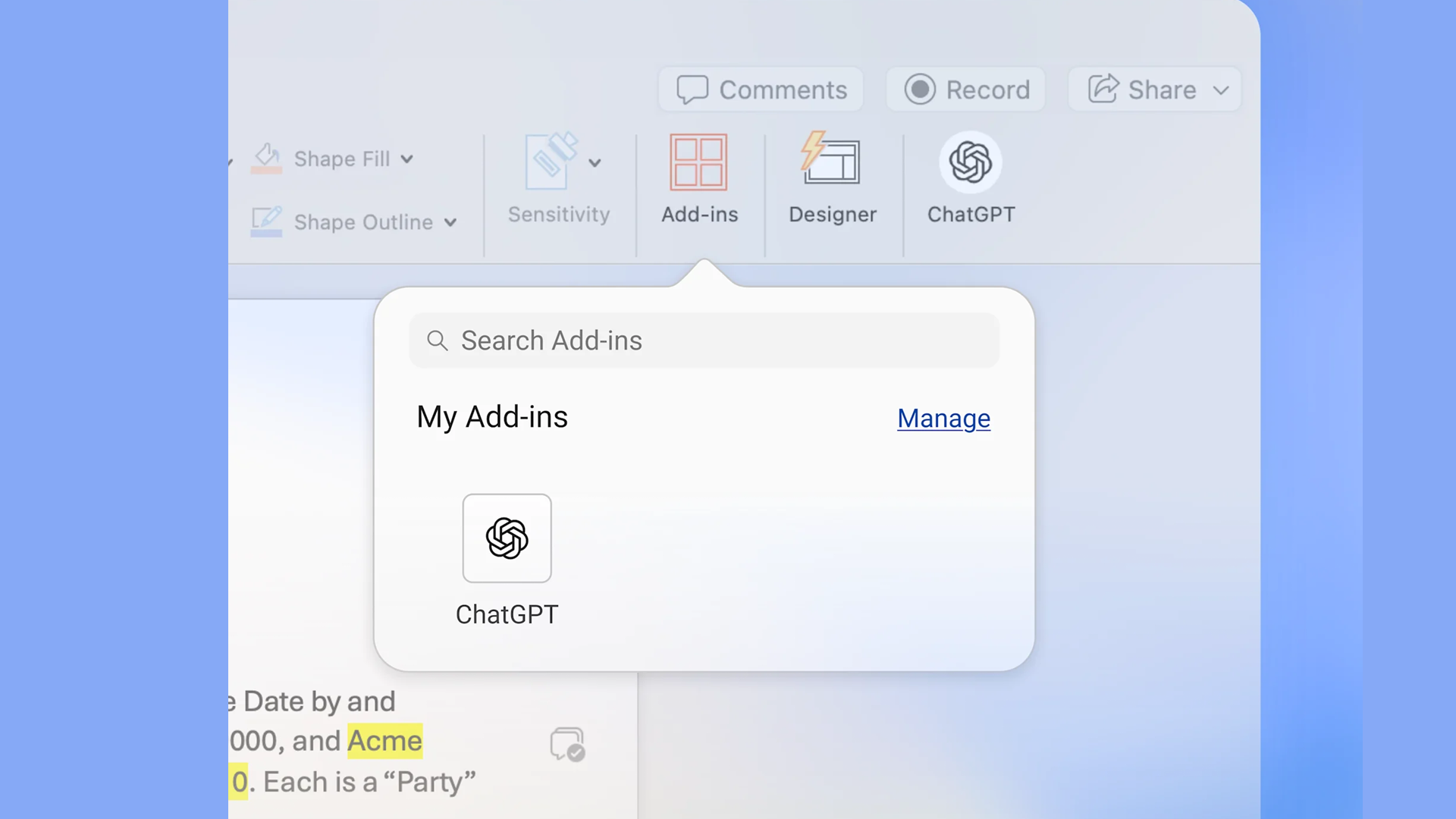Screen dimensions: 1456x819
Task: Click the Shape Fill label text
Action: pyautogui.click(x=342, y=159)
